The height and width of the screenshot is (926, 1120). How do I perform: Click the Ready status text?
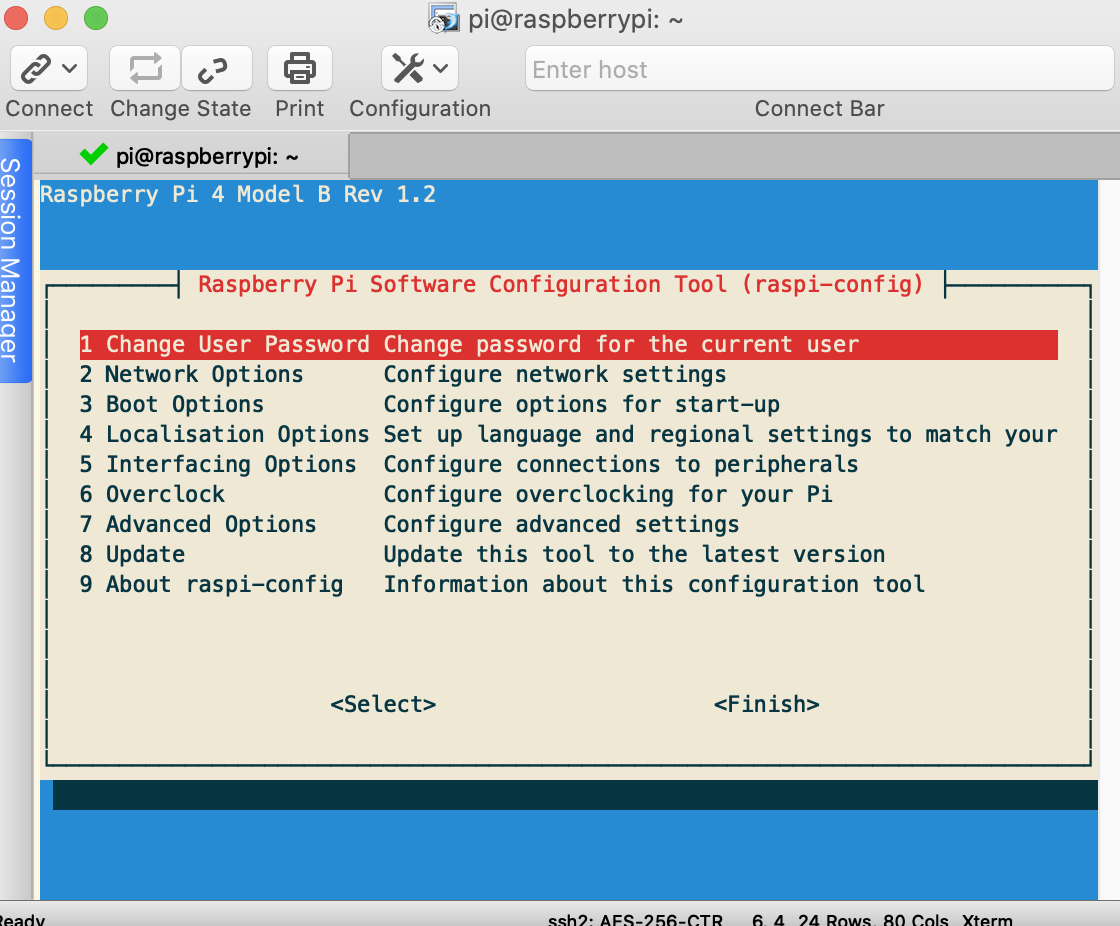[x=21, y=919]
